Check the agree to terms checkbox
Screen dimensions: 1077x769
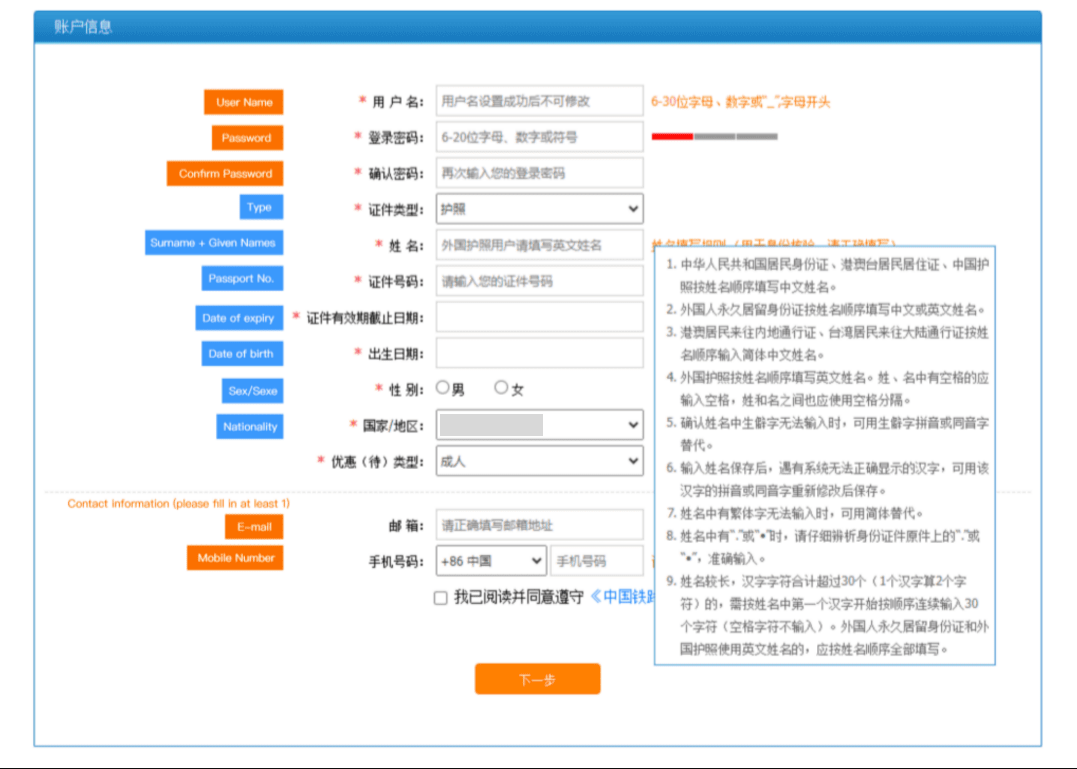click(x=441, y=598)
